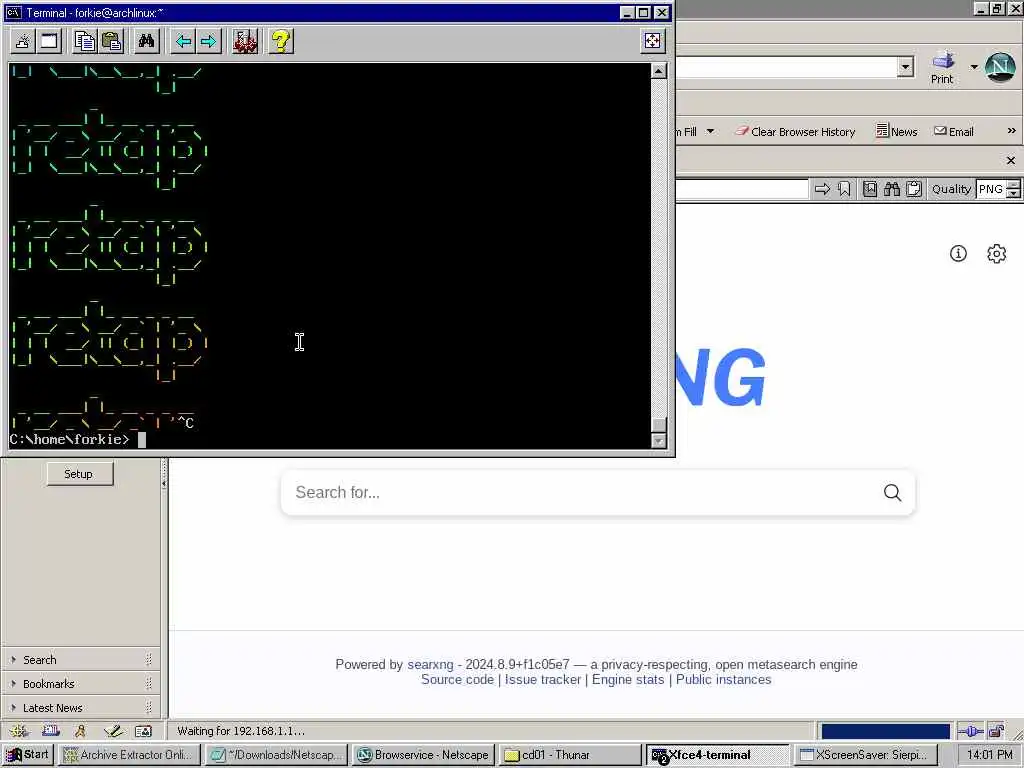Screen dimensions: 1024x768
Task: Click the Start button on taskbar
Action: point(27,755)
